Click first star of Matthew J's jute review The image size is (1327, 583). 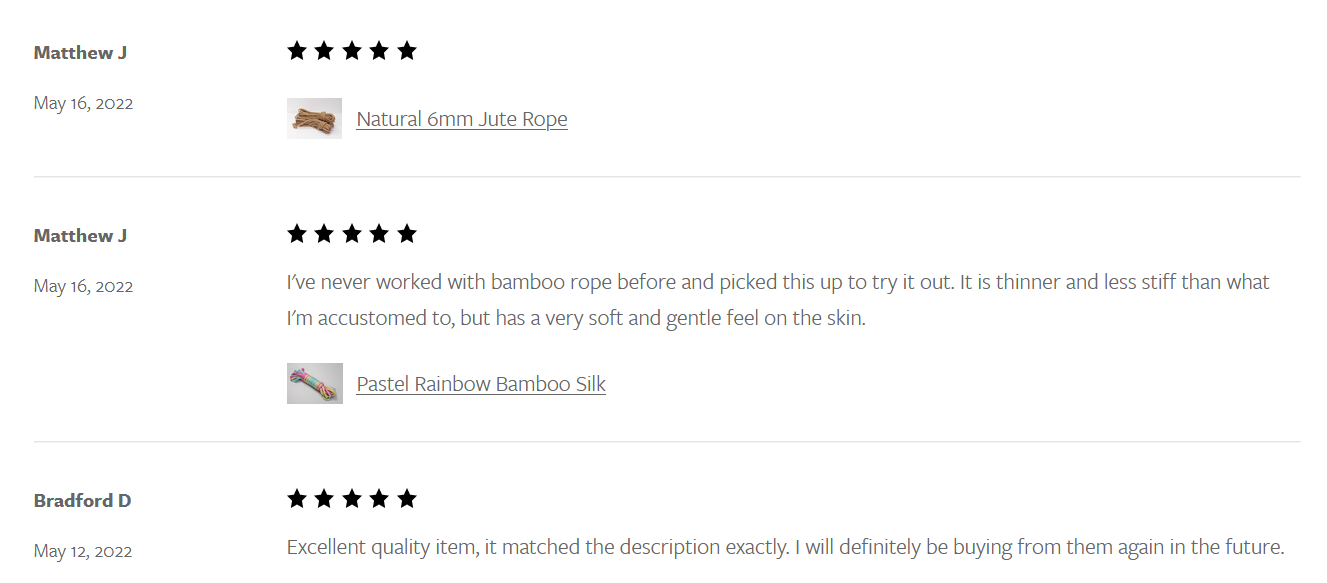tap(297, 51)
